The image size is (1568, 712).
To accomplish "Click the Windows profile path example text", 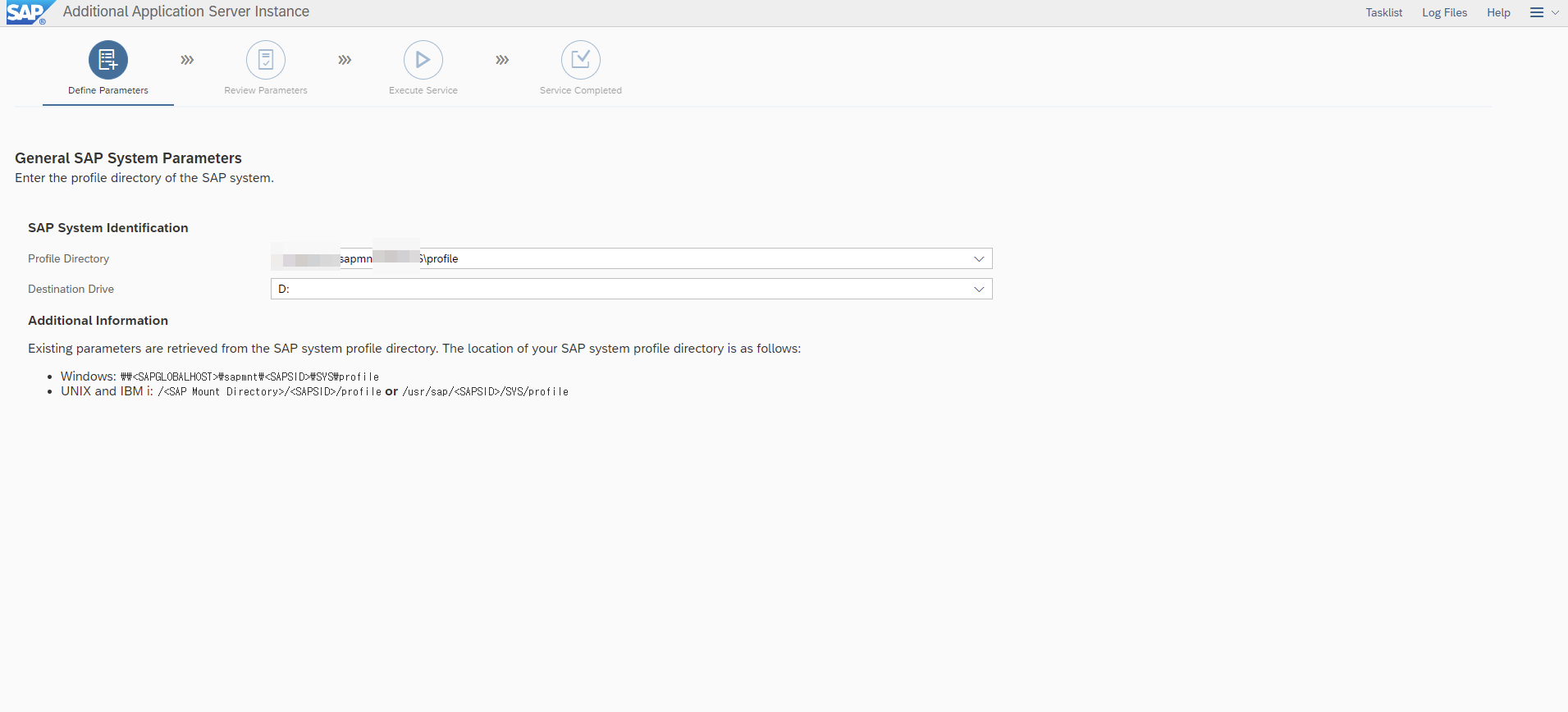I will tap(249, 377).
